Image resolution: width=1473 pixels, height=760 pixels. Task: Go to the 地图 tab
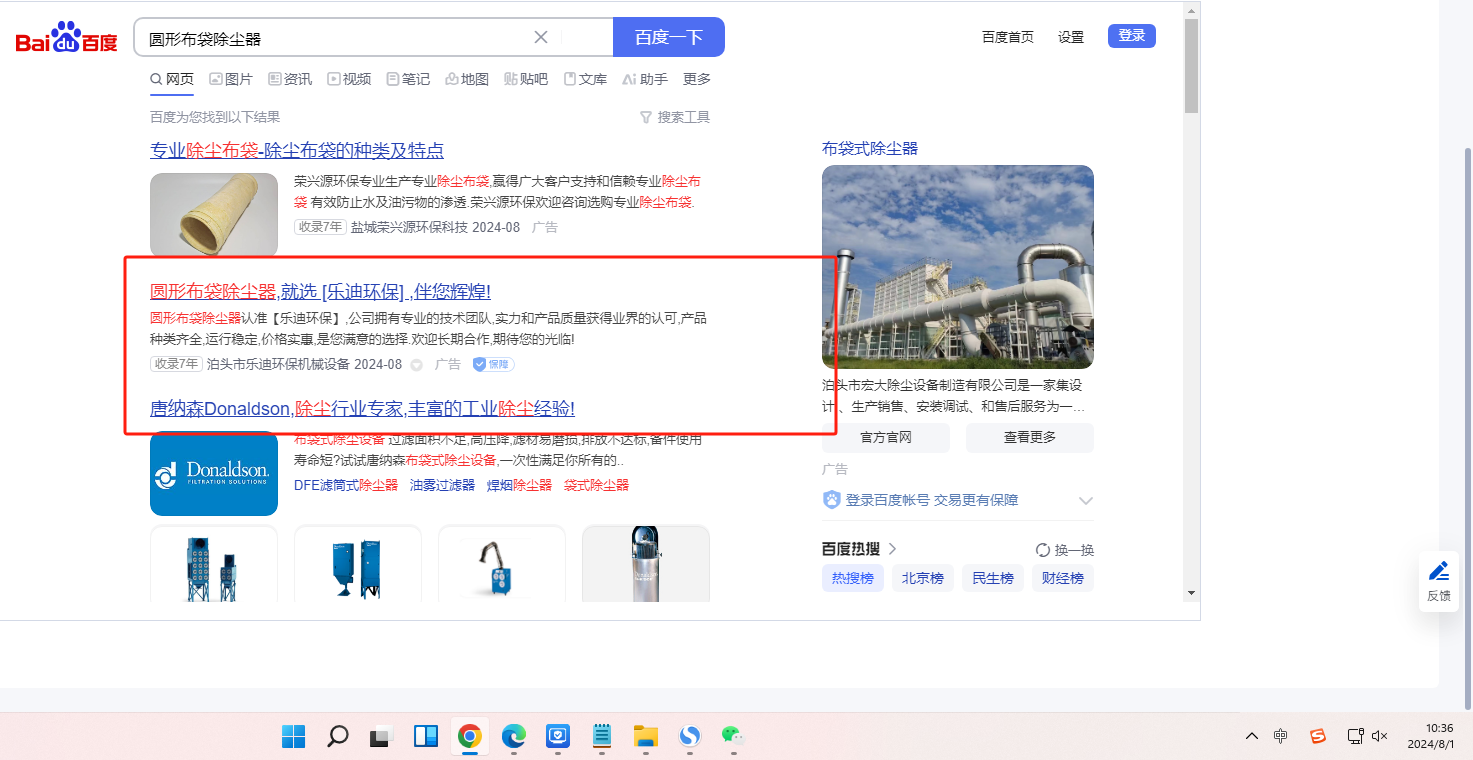pos(467,79)
